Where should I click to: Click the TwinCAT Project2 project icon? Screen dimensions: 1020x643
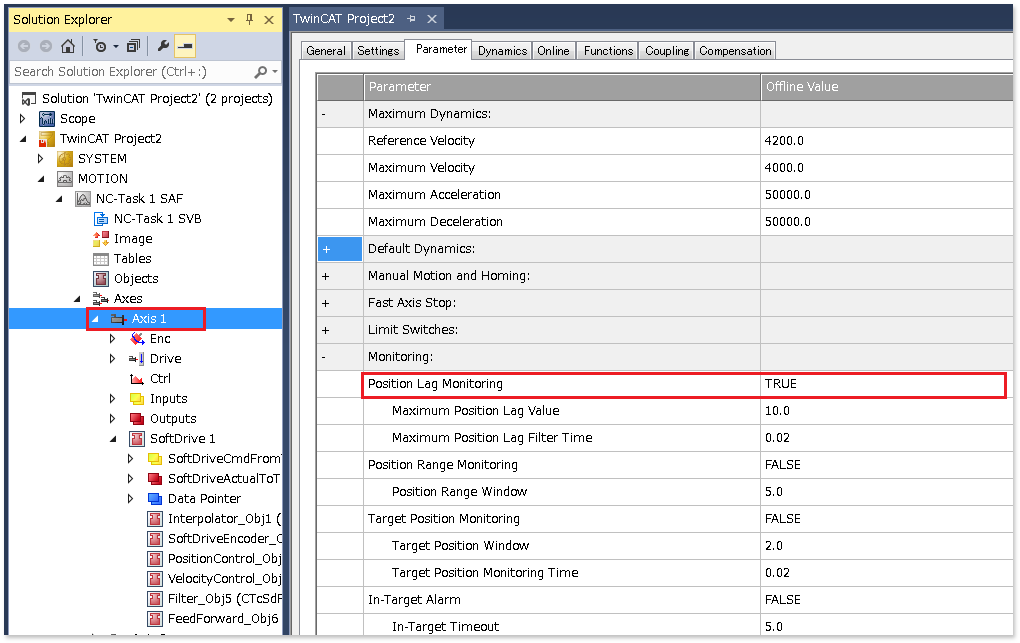47,139
